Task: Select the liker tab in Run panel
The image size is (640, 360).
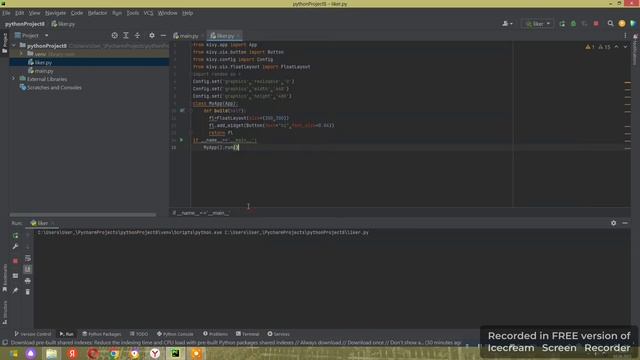Action: pos(42,223)
